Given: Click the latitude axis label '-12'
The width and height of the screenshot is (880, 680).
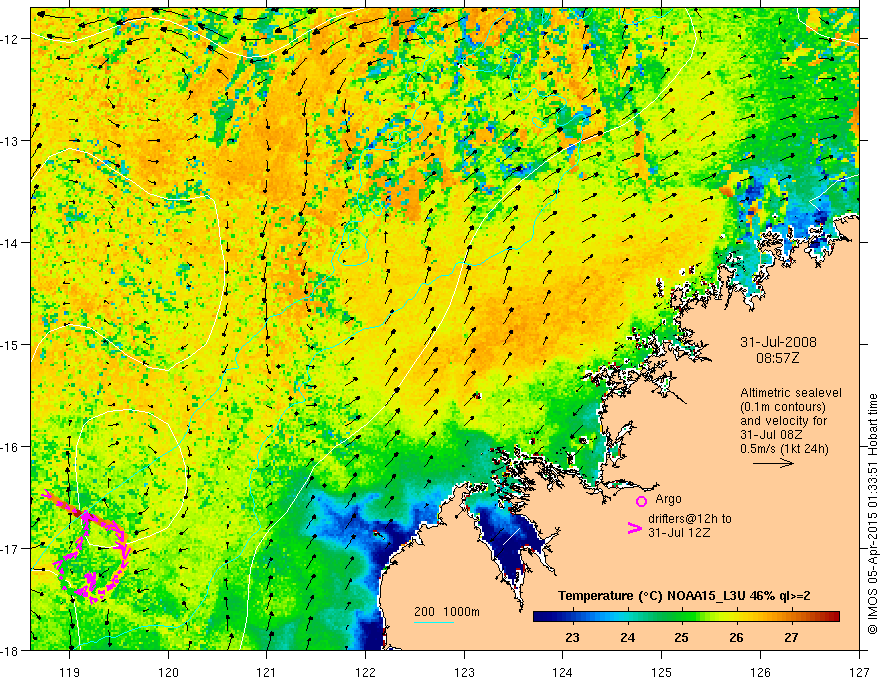Looking at the screenshot, I should (x=10, y=39).
